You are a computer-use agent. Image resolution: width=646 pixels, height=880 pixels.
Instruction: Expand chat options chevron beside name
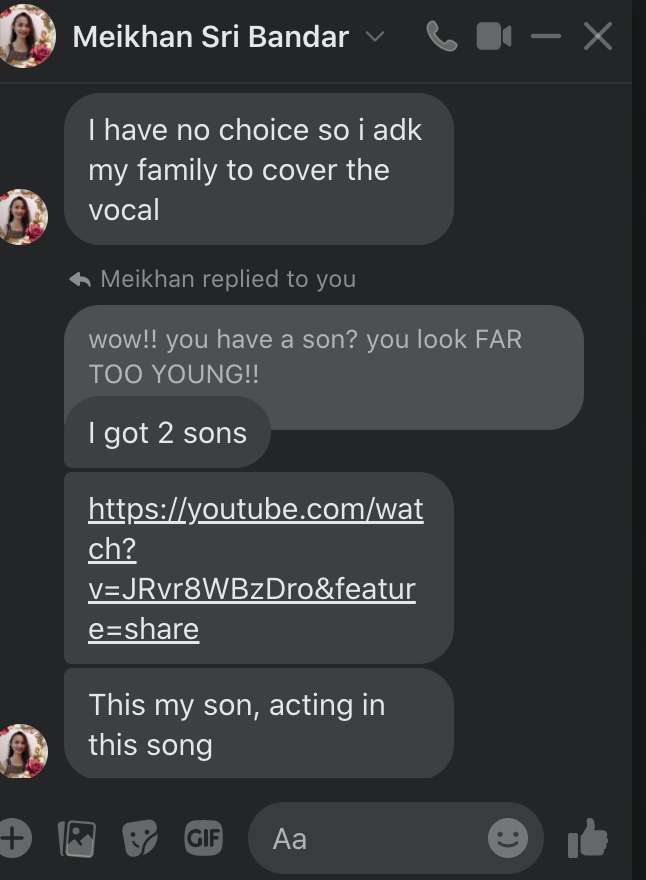375,37
